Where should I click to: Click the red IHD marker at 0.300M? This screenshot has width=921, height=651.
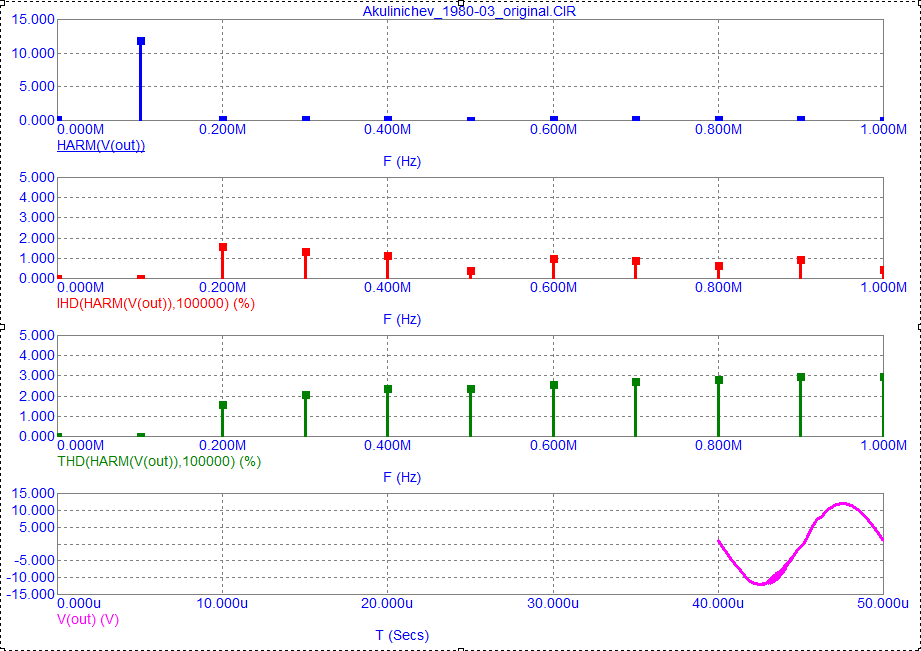point(306,252)
